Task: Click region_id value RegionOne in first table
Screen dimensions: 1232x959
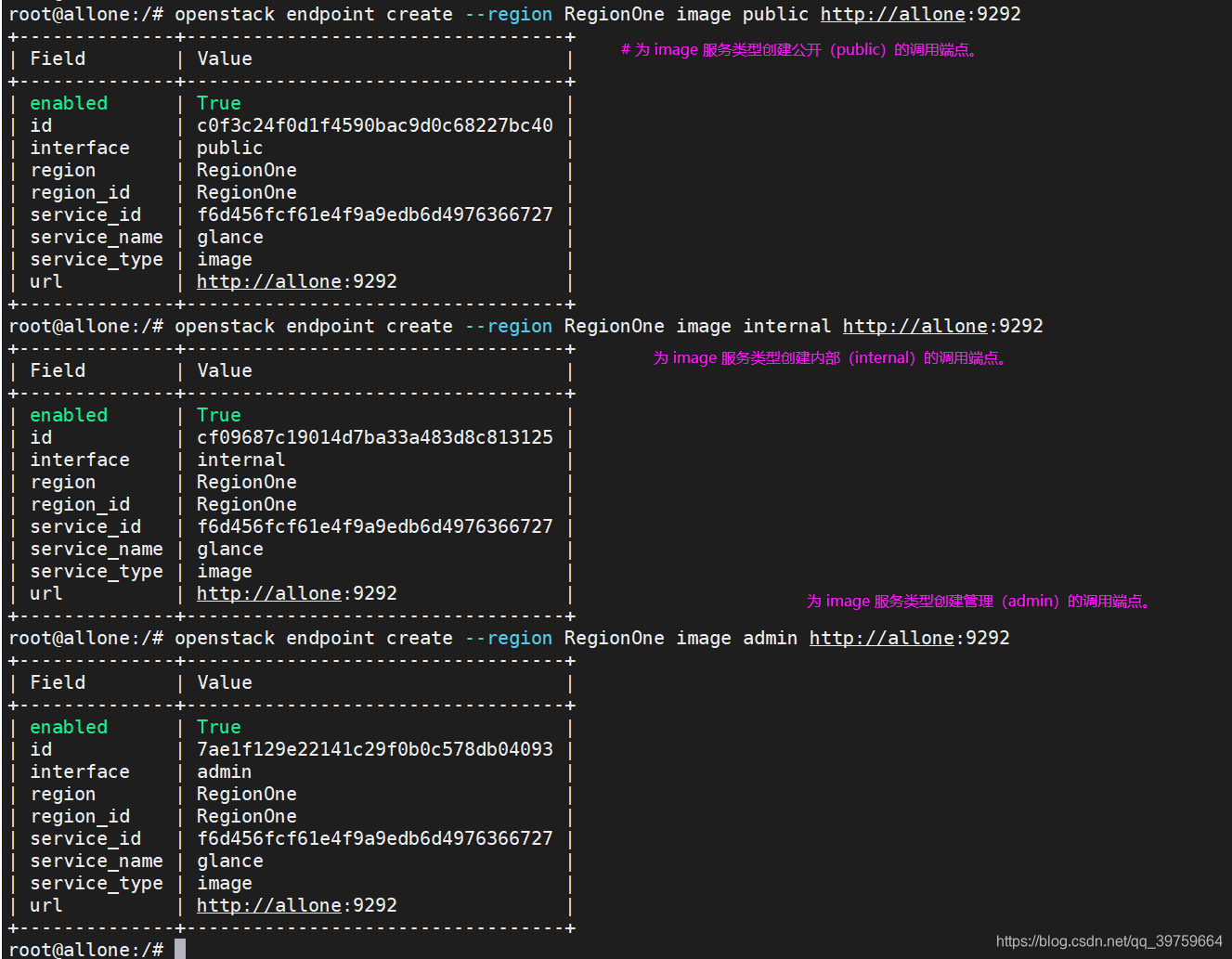Action: click(x=247, y=193)
